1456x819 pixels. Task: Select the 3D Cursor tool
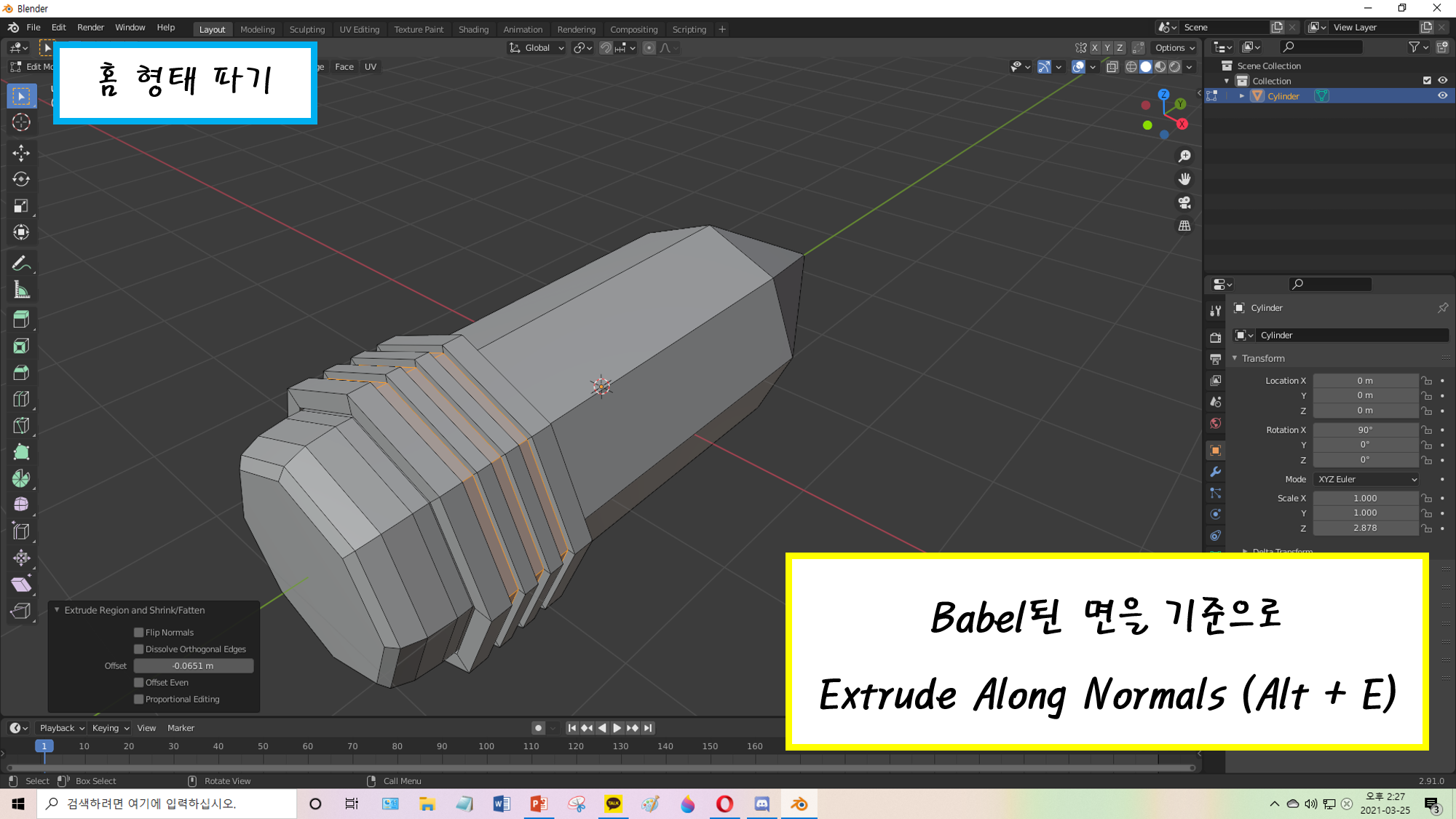21,122
